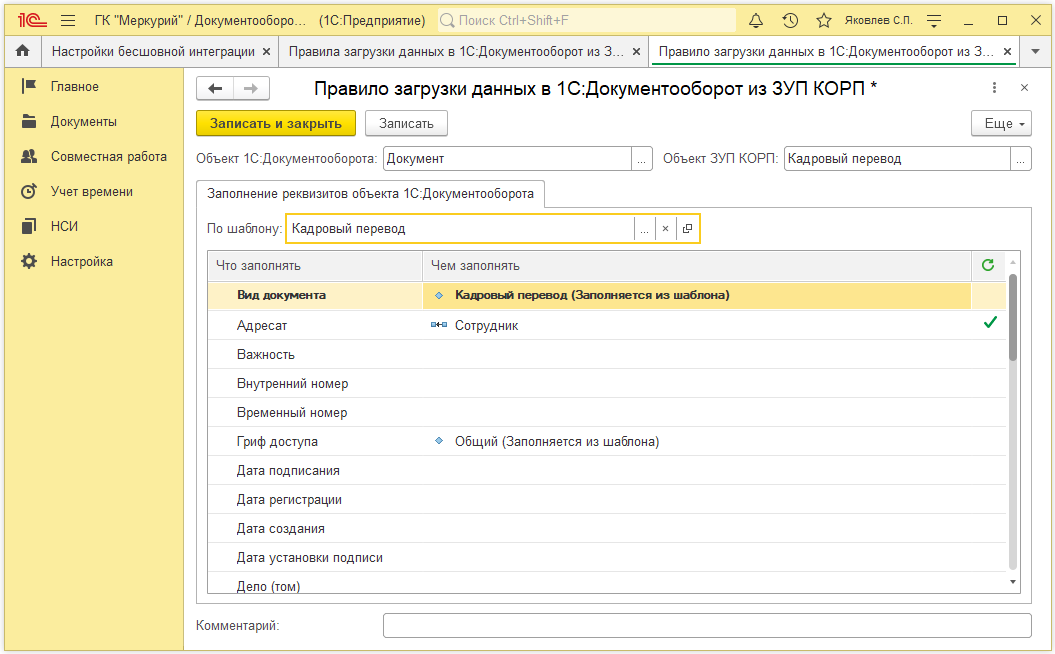Screen dimensions: 1055x654
Task: Click the Записать button
Action: 406,124
